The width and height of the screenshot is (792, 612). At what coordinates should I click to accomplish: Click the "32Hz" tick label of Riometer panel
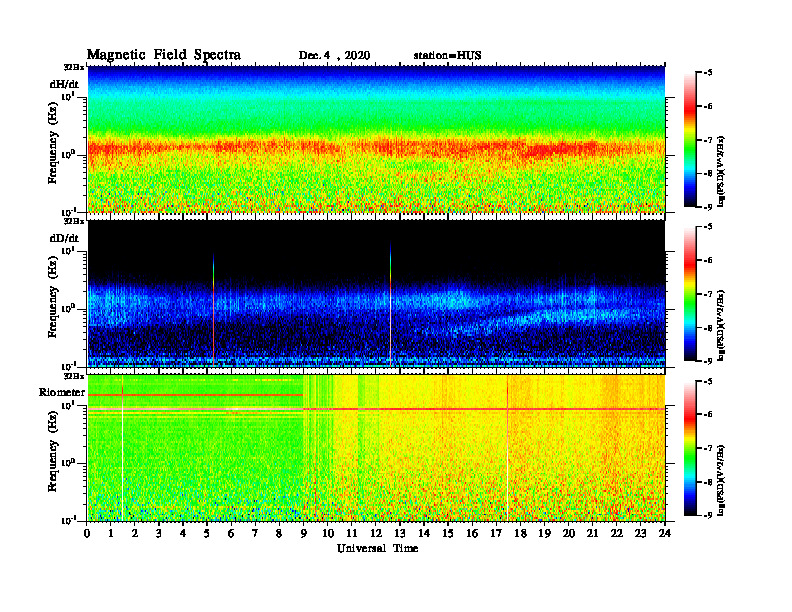pos(74,376)
